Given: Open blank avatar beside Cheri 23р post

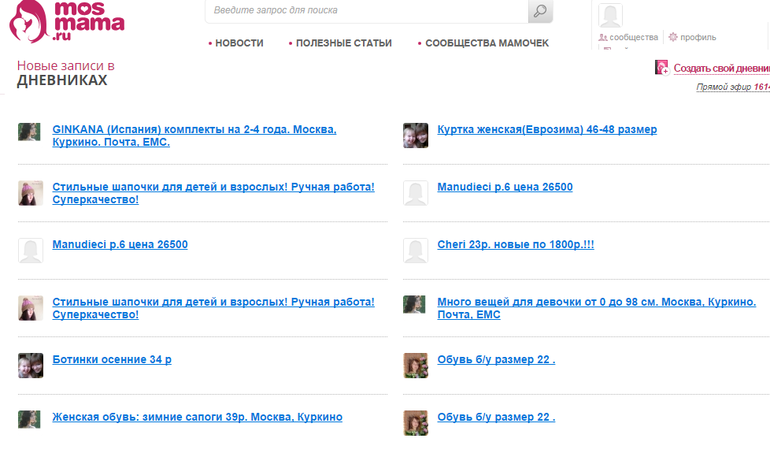Looking at the screenshot, I should [x=415, y=250].
